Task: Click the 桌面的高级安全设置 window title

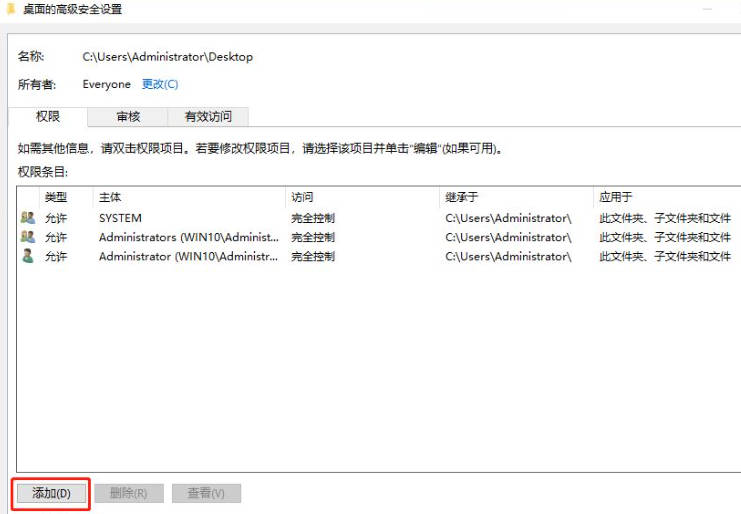Action: click(x=72, y=9)
